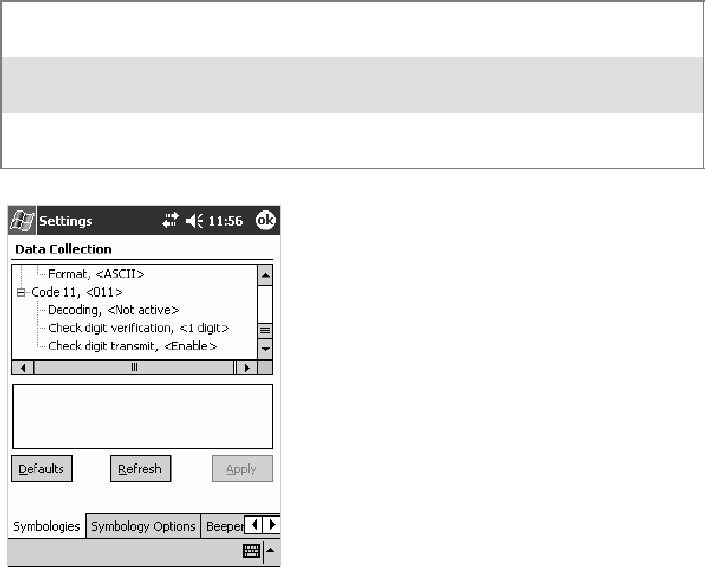Image resolution: width=705 pixels, height=567 pixels.
Task: Select Decoding, <Not active> item
Action: point(114,310)
